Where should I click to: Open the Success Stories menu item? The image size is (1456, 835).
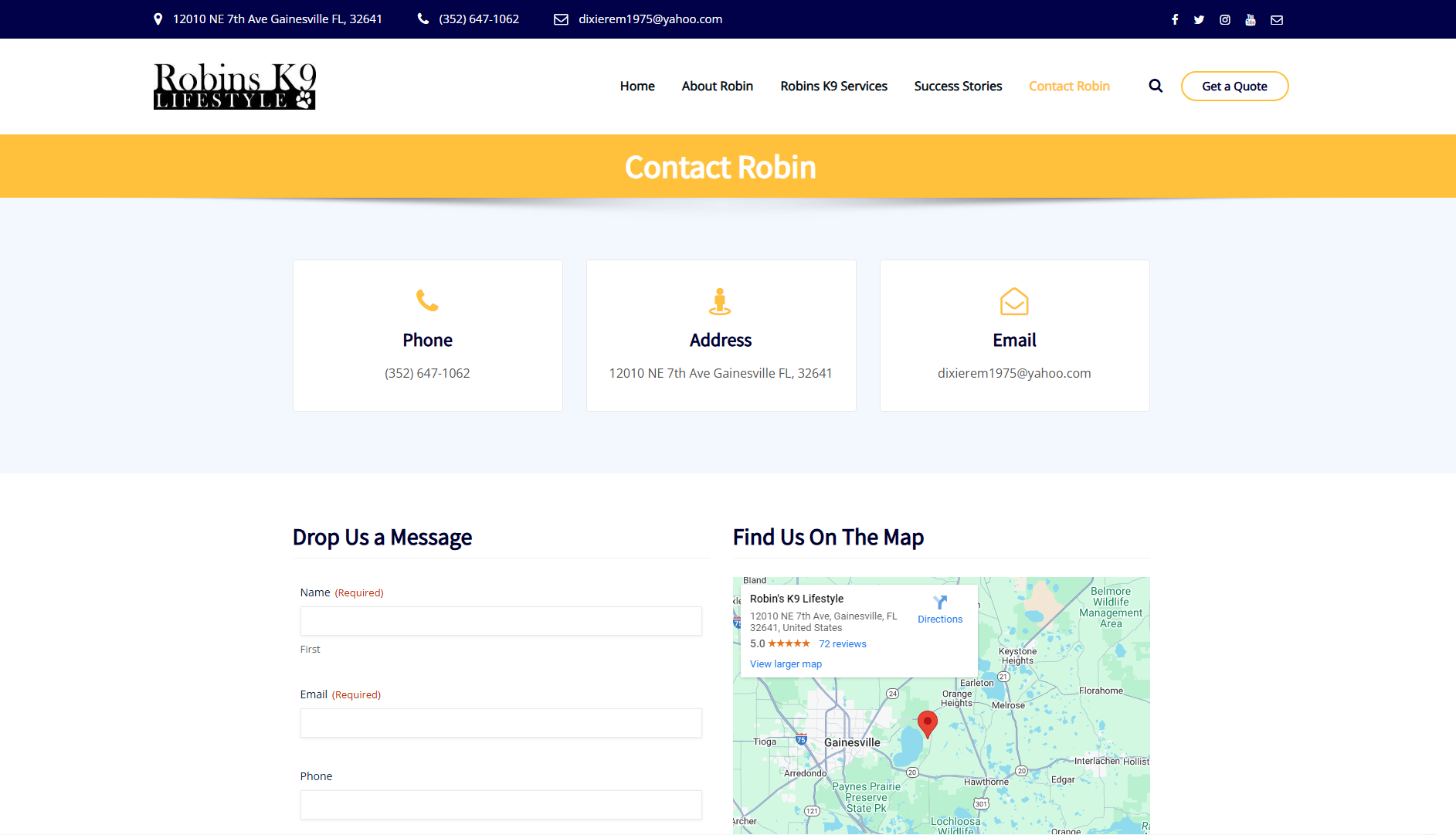click(958, 86)
